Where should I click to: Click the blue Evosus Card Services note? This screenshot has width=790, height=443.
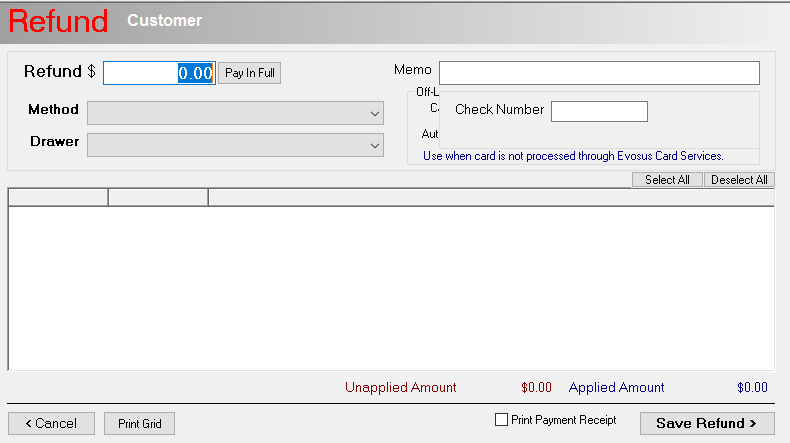[x=573, y=156]
